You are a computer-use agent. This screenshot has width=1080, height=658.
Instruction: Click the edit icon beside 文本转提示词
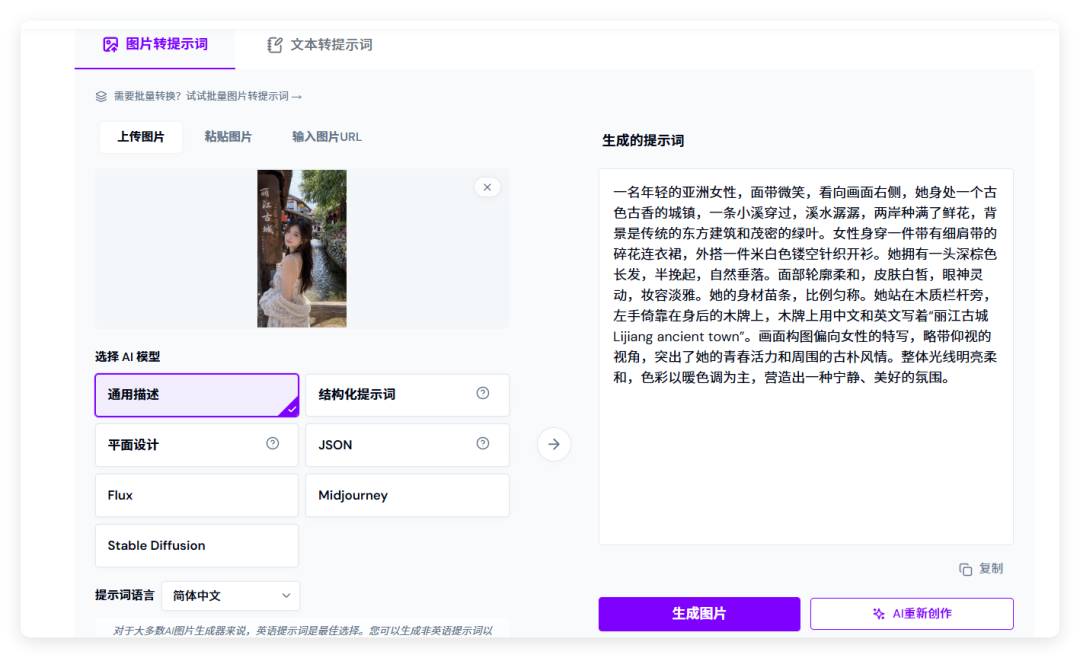click(x=274, y=45)
